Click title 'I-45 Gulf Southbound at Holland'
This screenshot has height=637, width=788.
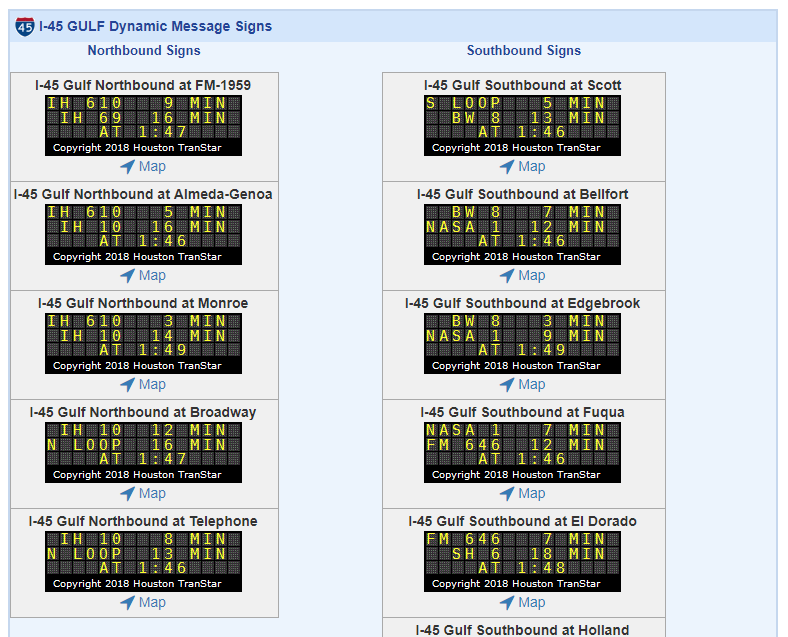pos(523,630)
